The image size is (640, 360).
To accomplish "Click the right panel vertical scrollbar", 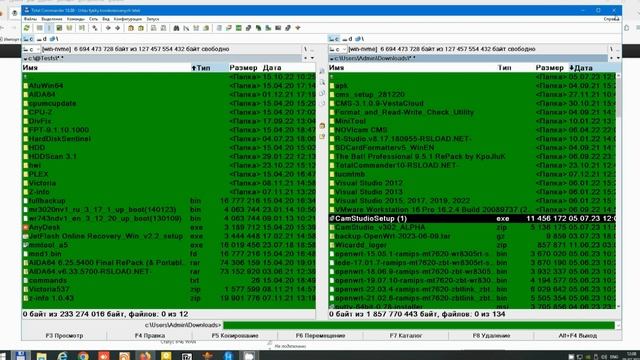I will [x=618, y=190].
